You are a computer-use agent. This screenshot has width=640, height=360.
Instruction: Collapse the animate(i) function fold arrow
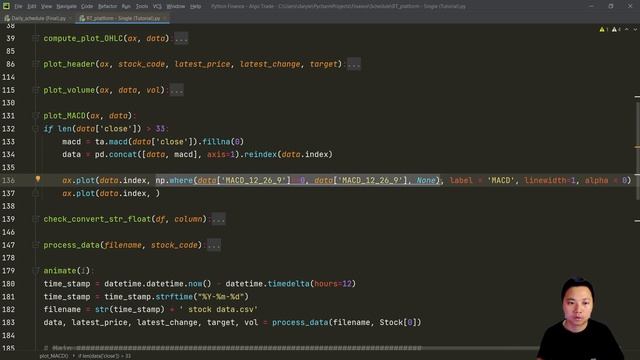tap(36, 271)
